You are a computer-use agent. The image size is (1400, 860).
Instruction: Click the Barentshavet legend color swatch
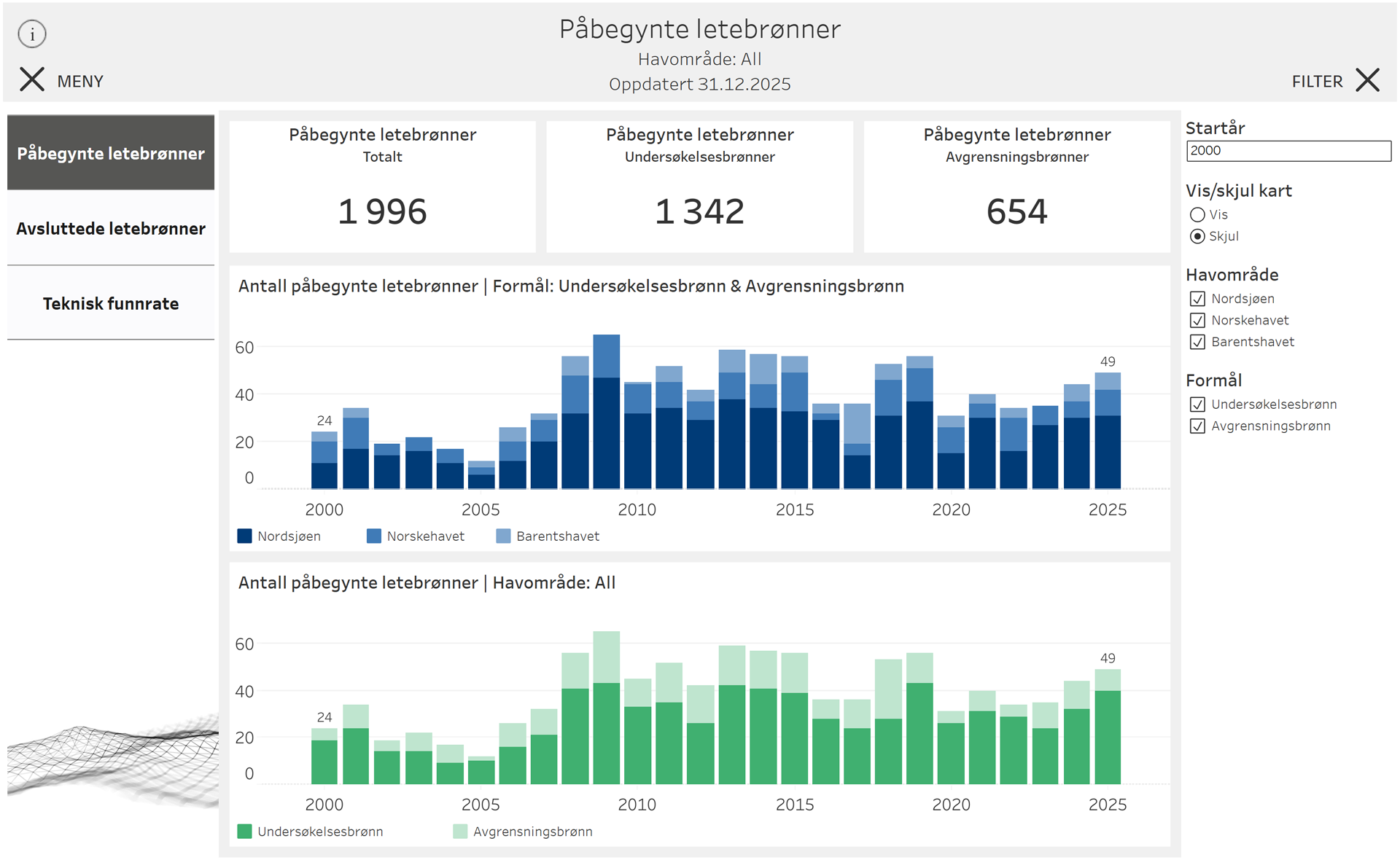503,536
